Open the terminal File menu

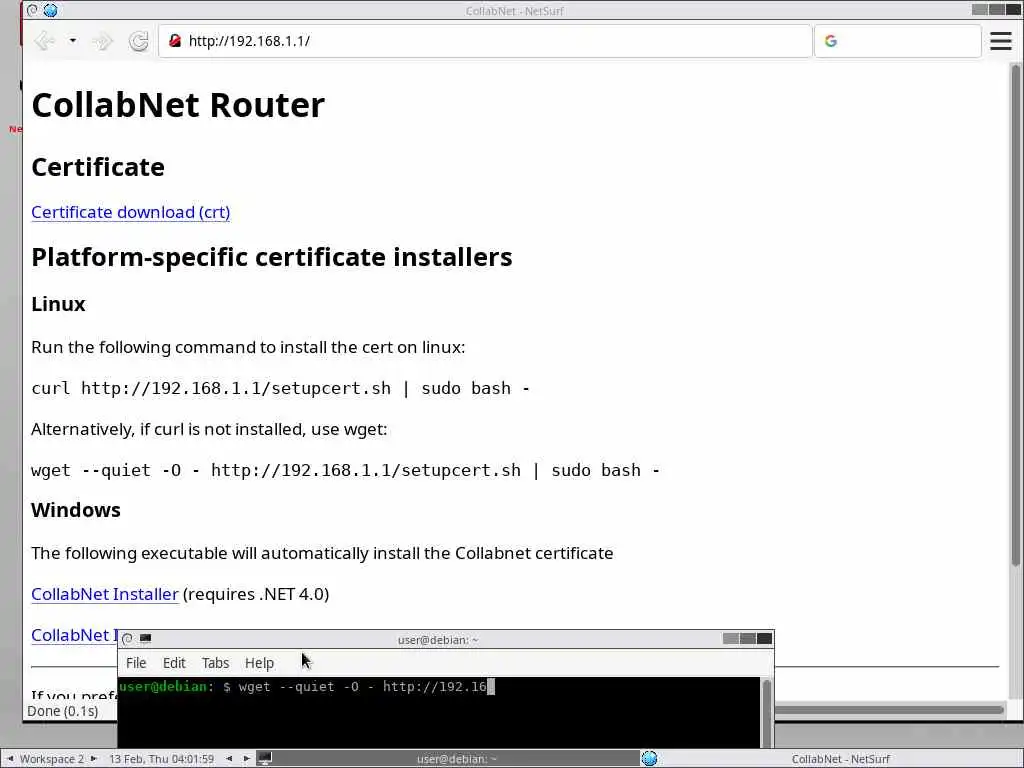click(x=136, y=663)
